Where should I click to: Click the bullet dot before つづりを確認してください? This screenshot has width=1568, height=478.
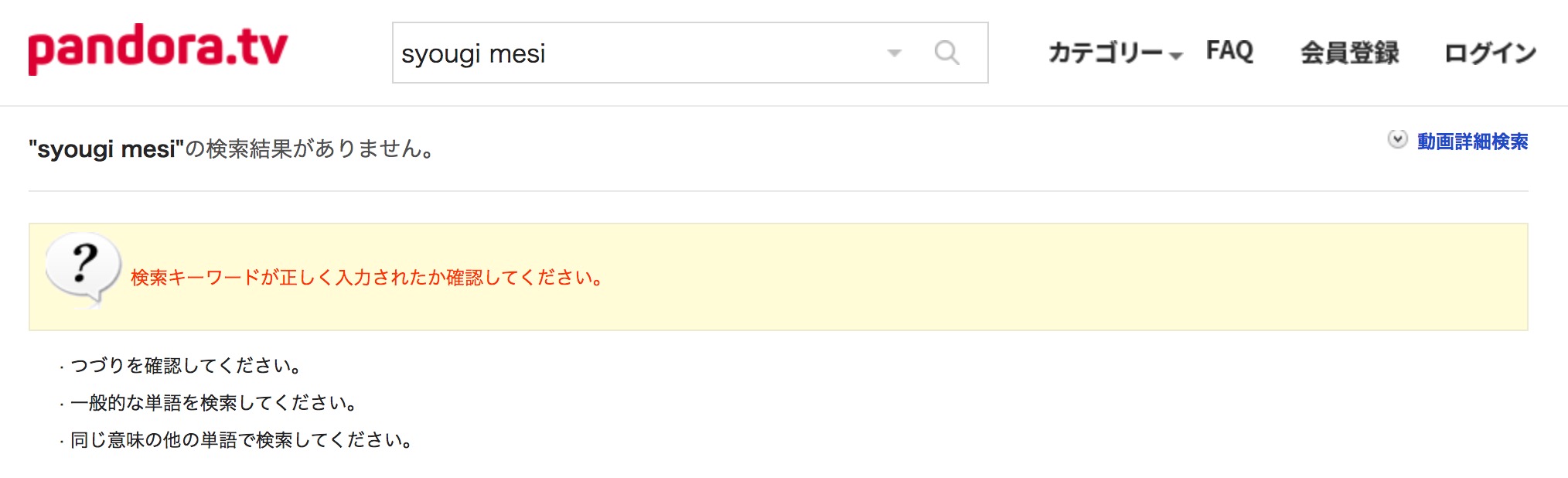pyautogui.click(x=61, y=367)
